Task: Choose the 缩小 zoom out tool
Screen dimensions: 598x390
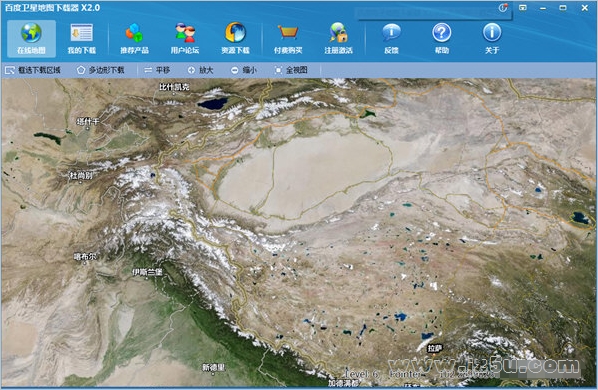Action: 244,70
